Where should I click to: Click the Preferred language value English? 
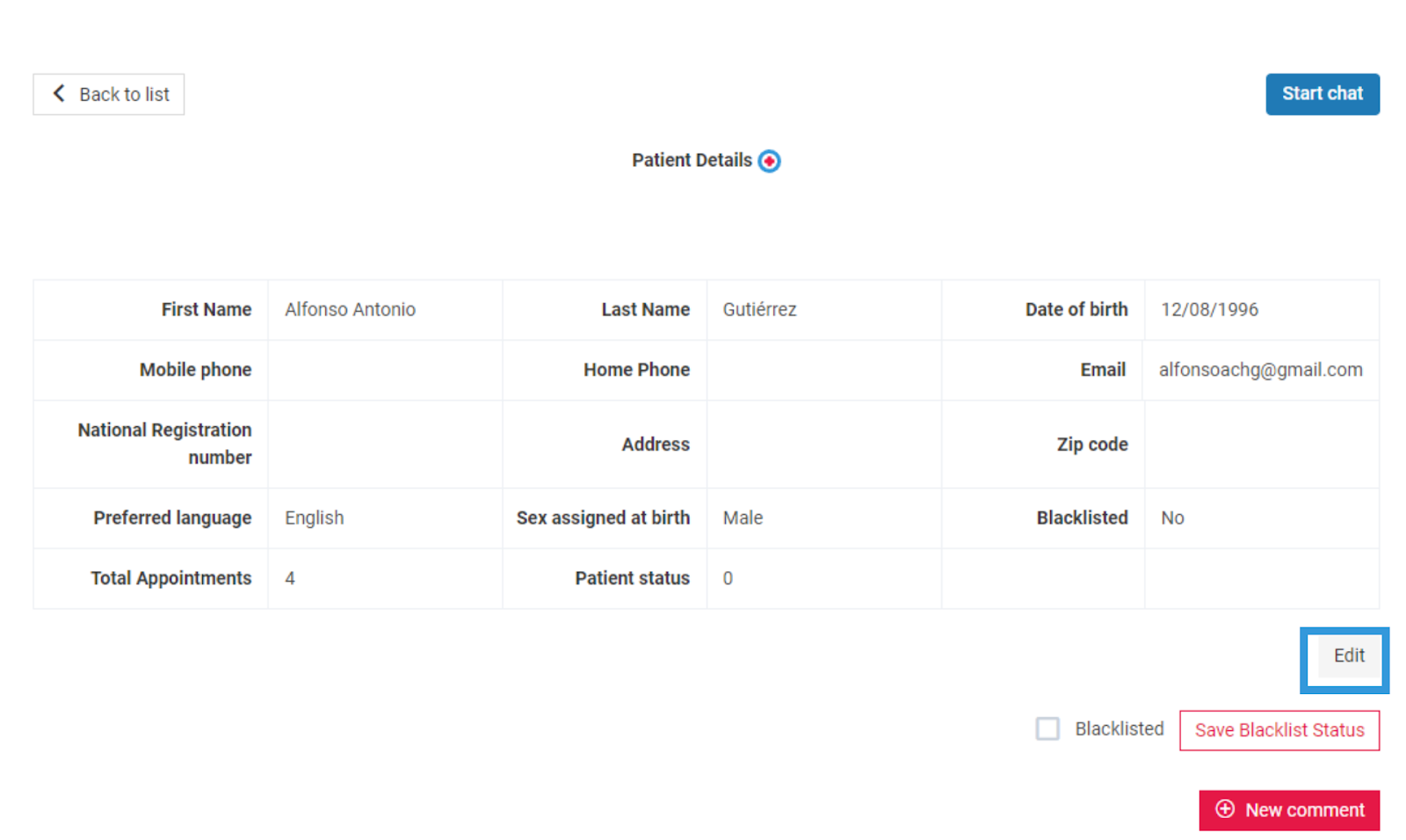pyautogui.click(x=314, y=518)
